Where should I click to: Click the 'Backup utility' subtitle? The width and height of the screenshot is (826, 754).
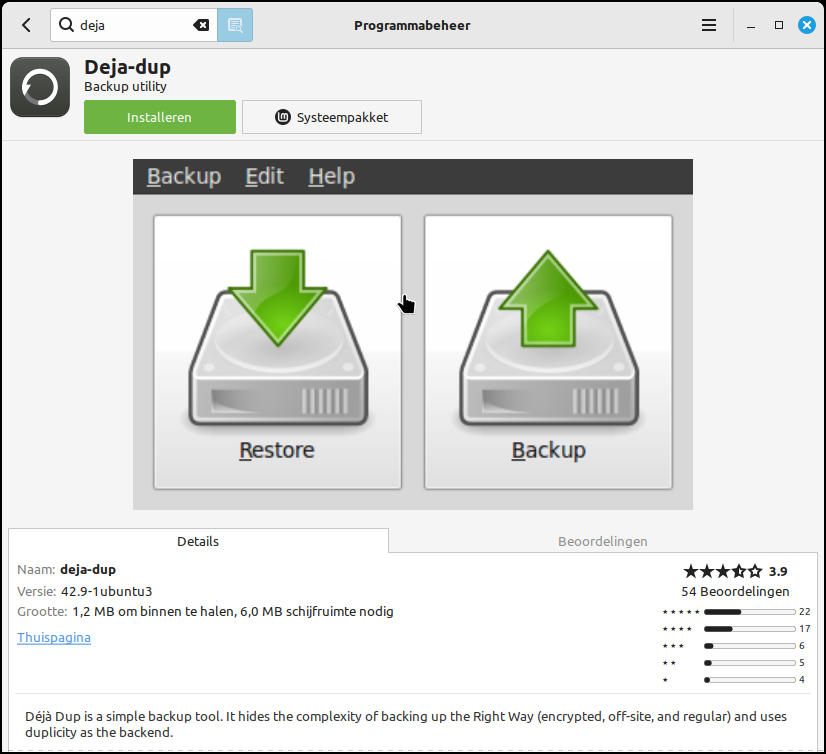click(125, 86)
